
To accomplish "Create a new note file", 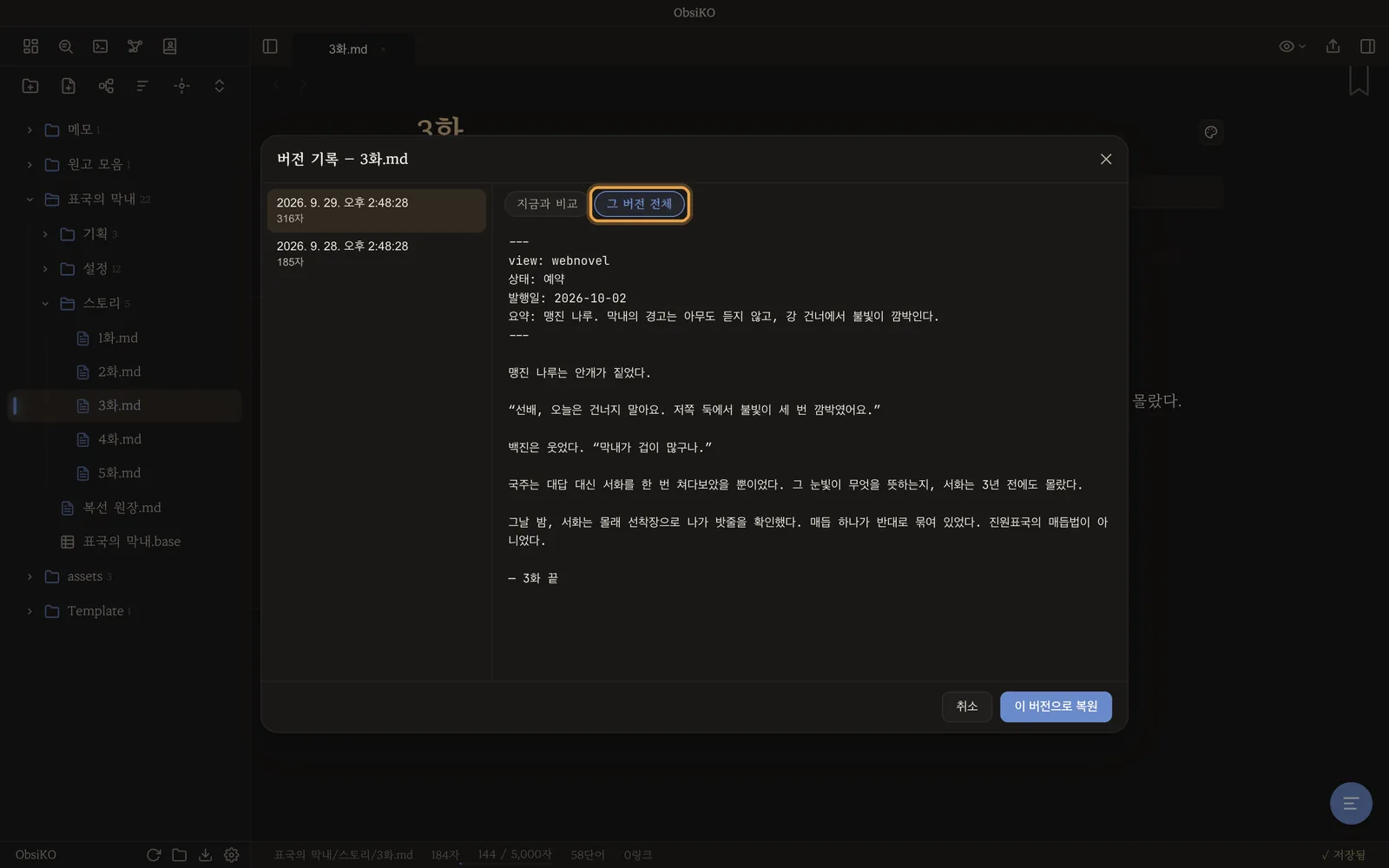I will [x=69, y=85].
